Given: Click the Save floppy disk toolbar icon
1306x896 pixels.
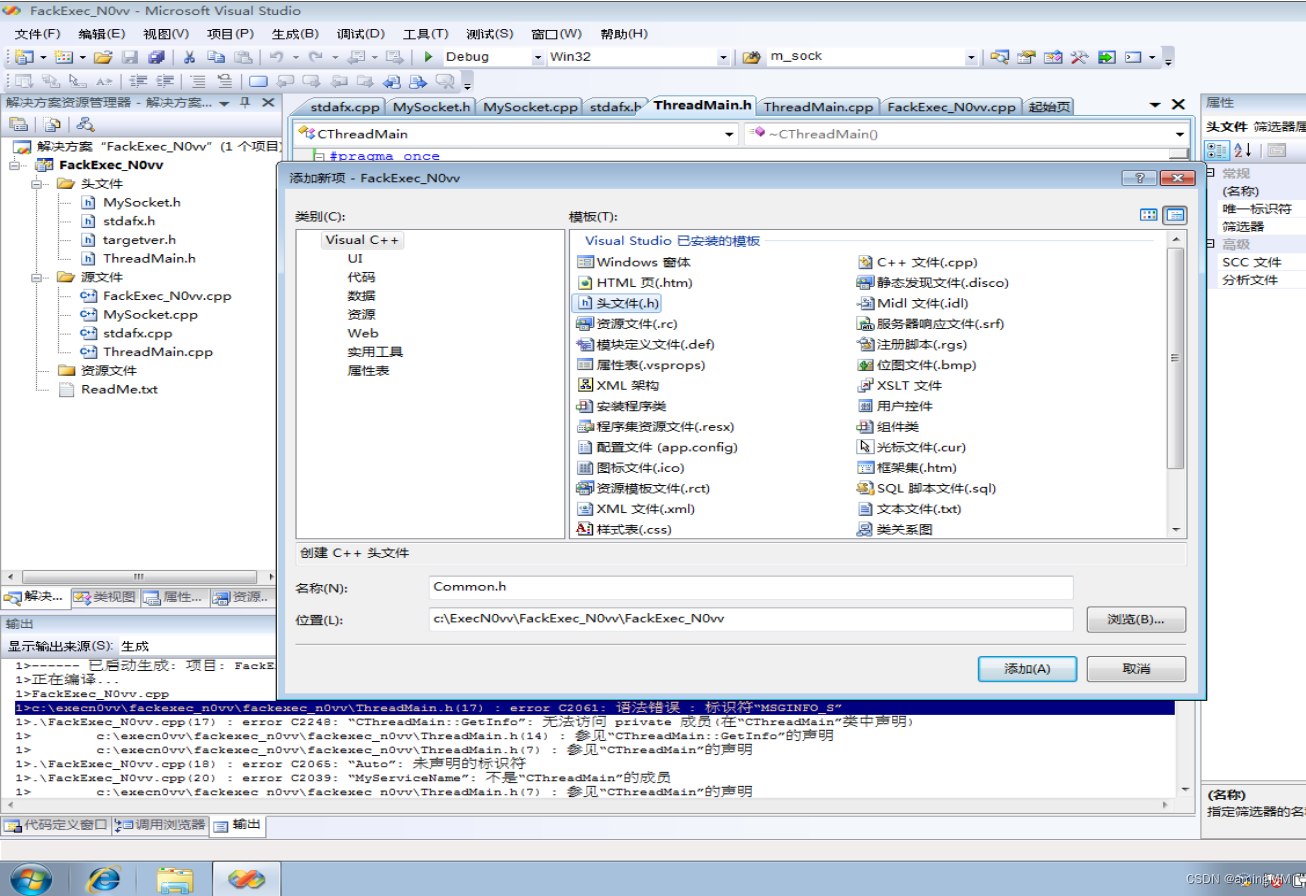Looking at the screenshot, I should tap(130, 57).
